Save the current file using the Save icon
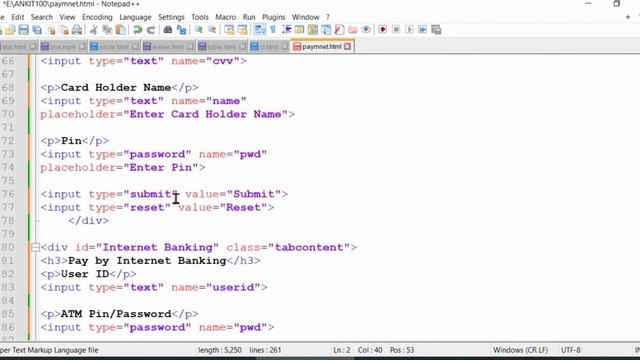 24,30
